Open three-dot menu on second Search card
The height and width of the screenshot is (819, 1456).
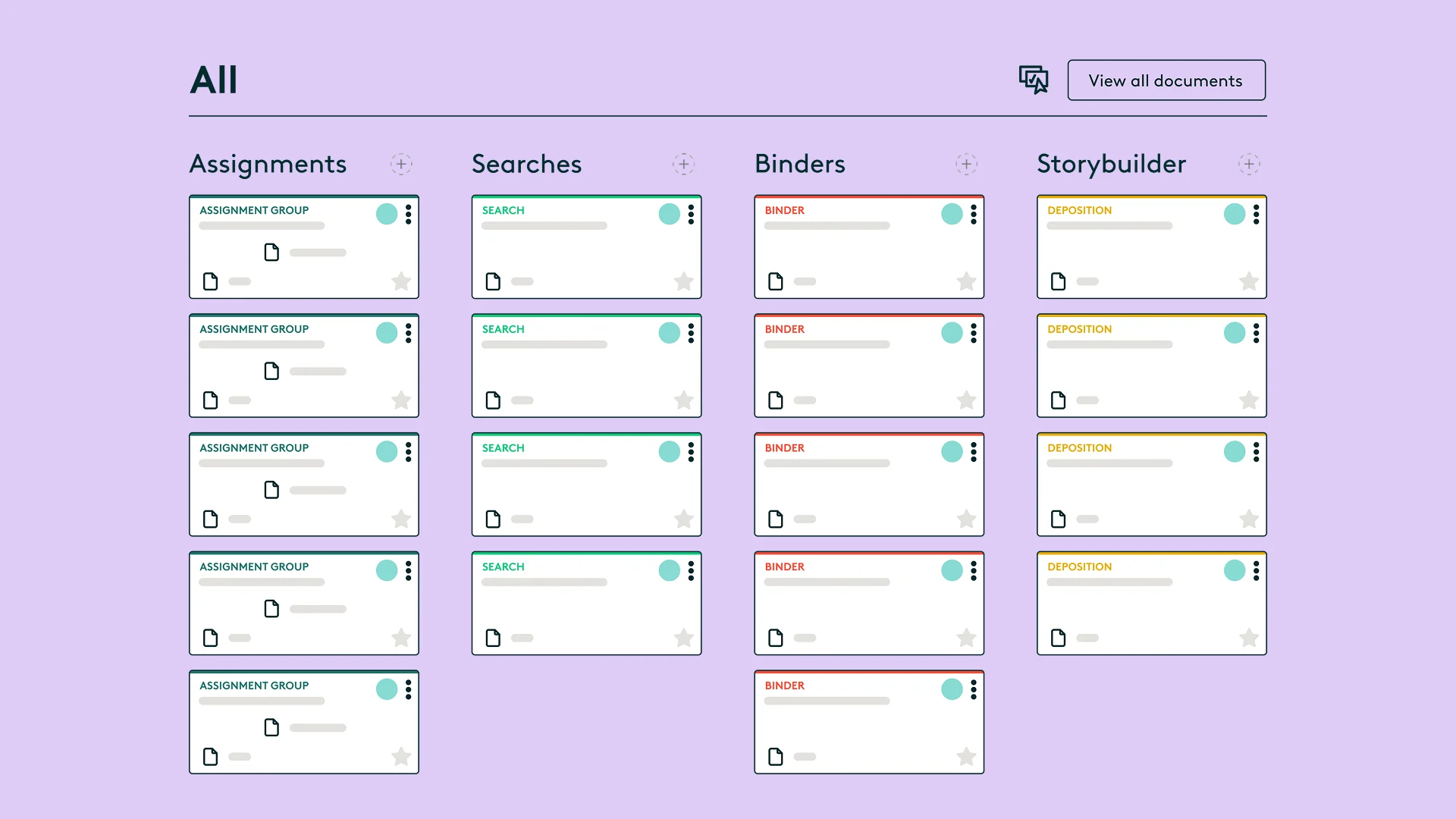tap(691, 333)
